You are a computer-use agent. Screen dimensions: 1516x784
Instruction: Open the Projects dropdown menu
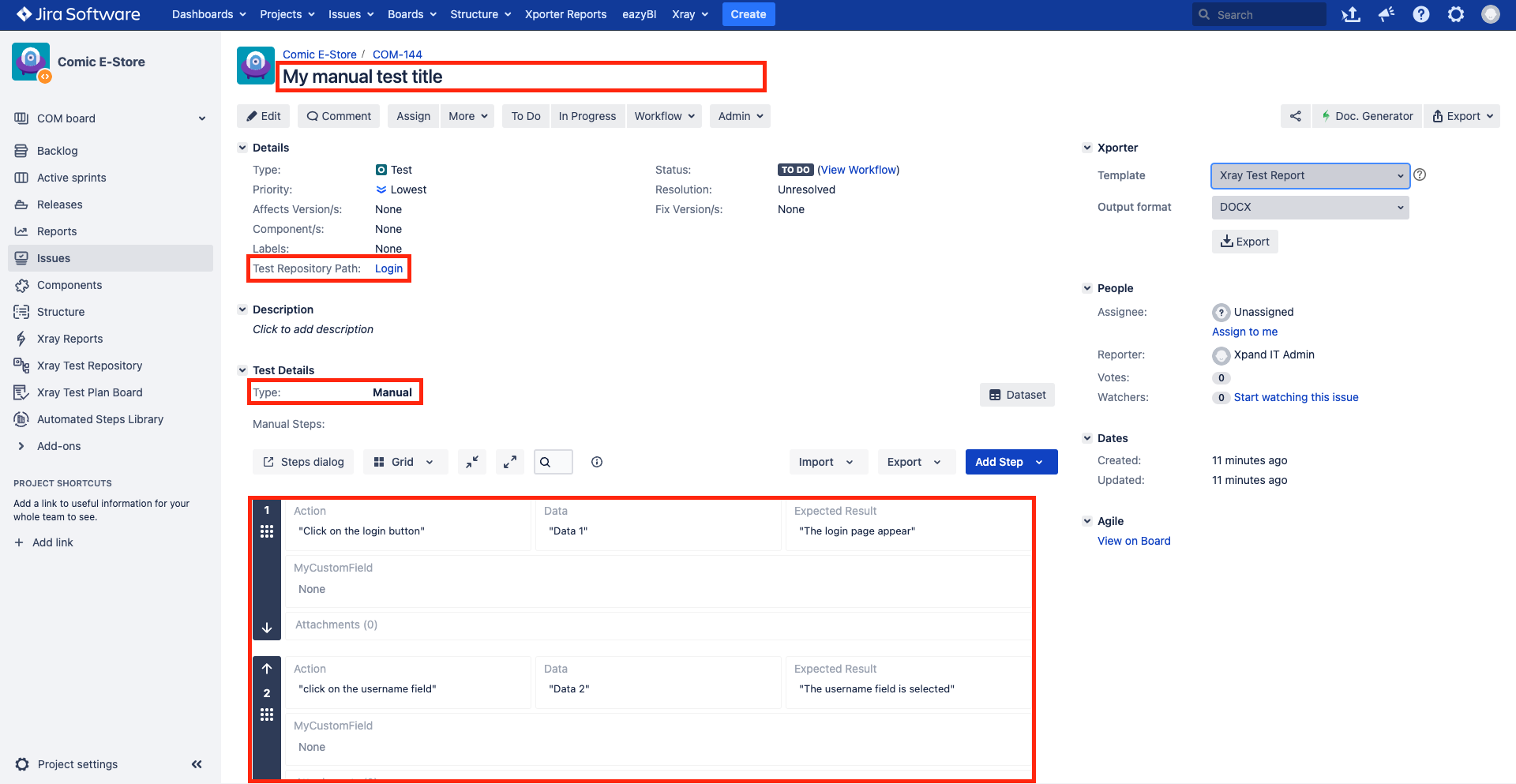287,14
